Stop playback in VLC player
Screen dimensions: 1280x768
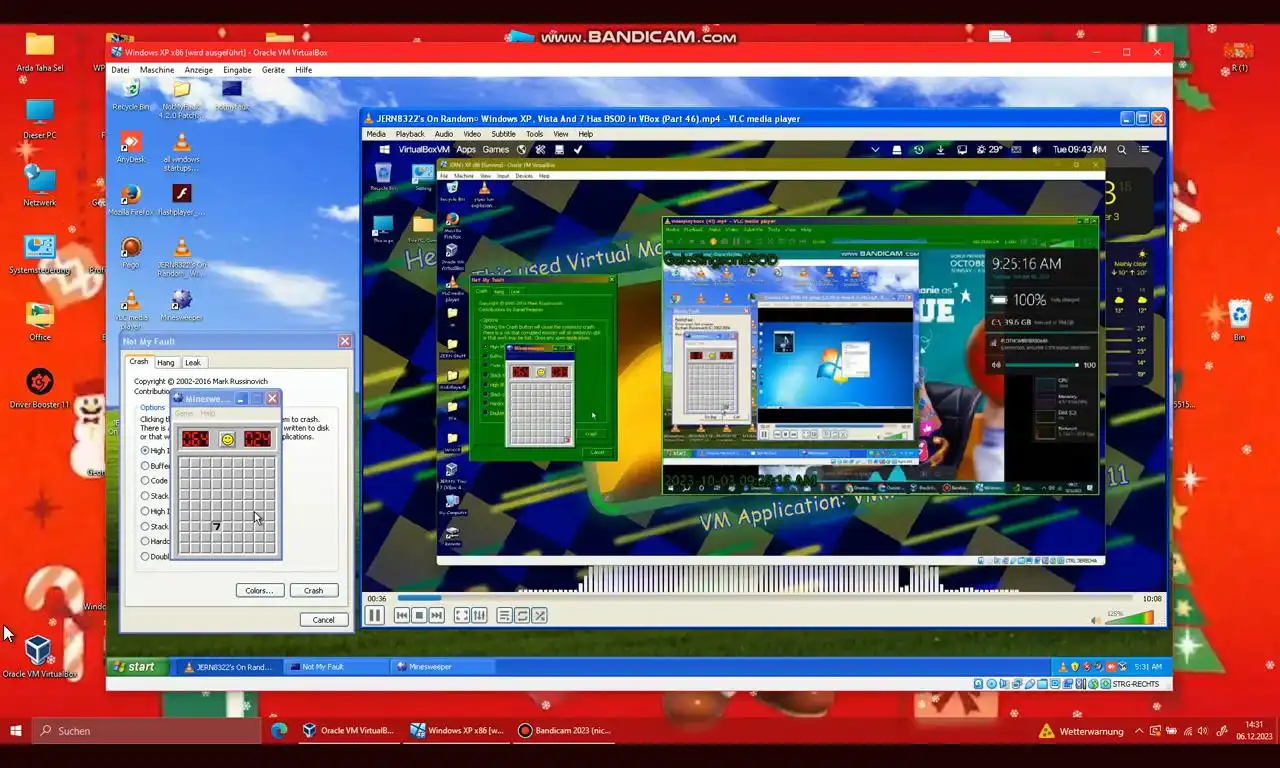click(419, 615)
